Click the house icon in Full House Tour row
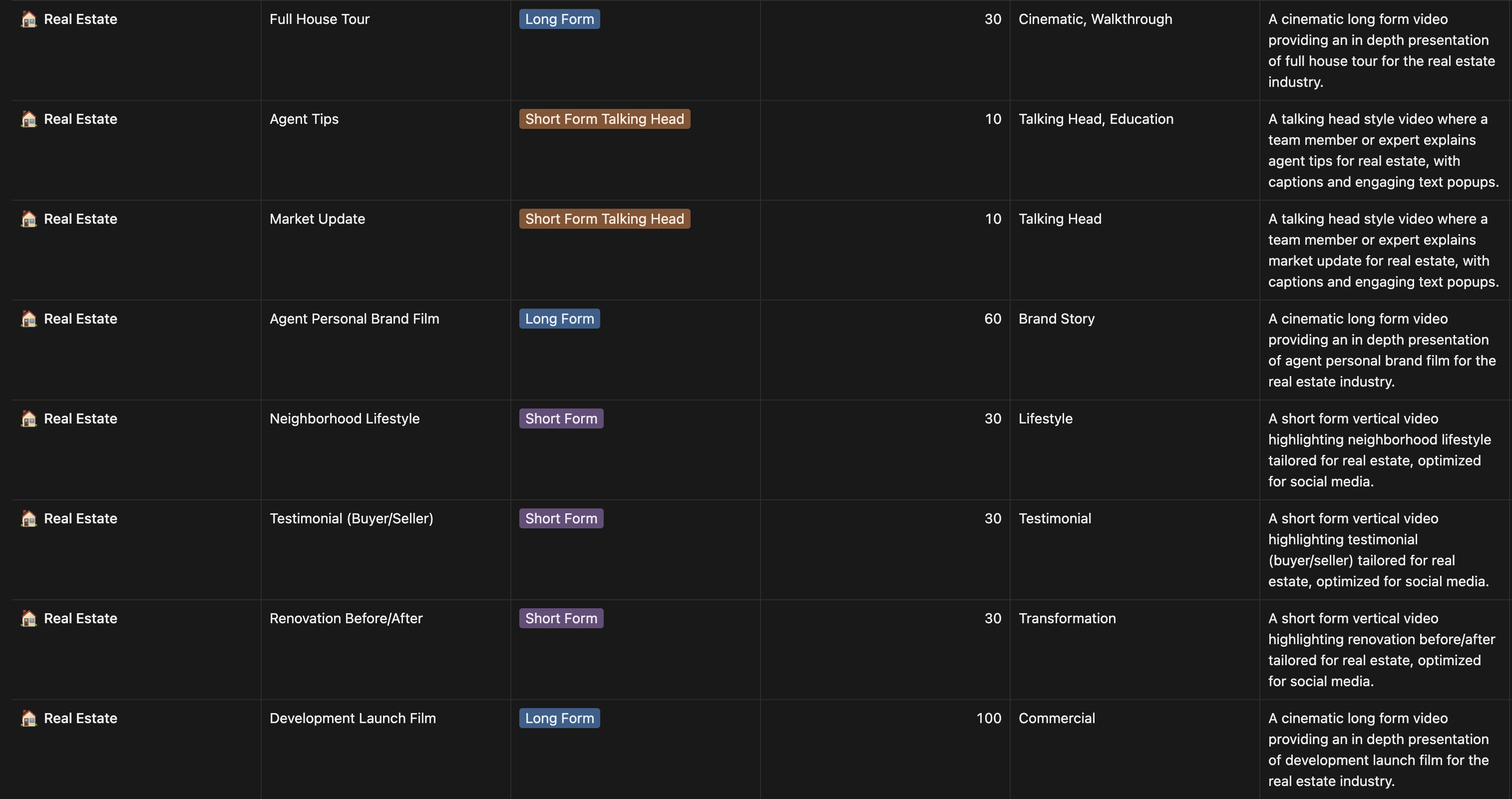Image resolution: width=1512 pixels, height=799 pixels. tap(28, 19)
